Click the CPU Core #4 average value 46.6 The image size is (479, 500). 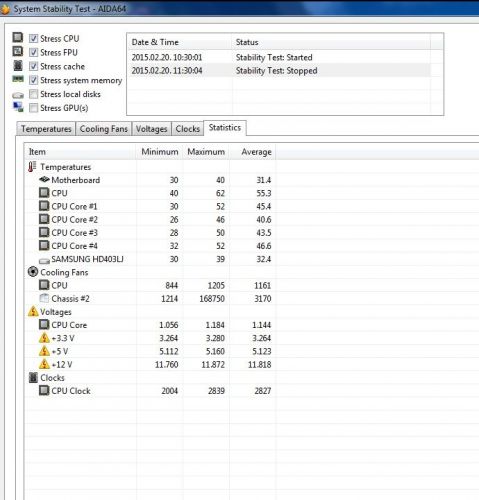point(264,246)
